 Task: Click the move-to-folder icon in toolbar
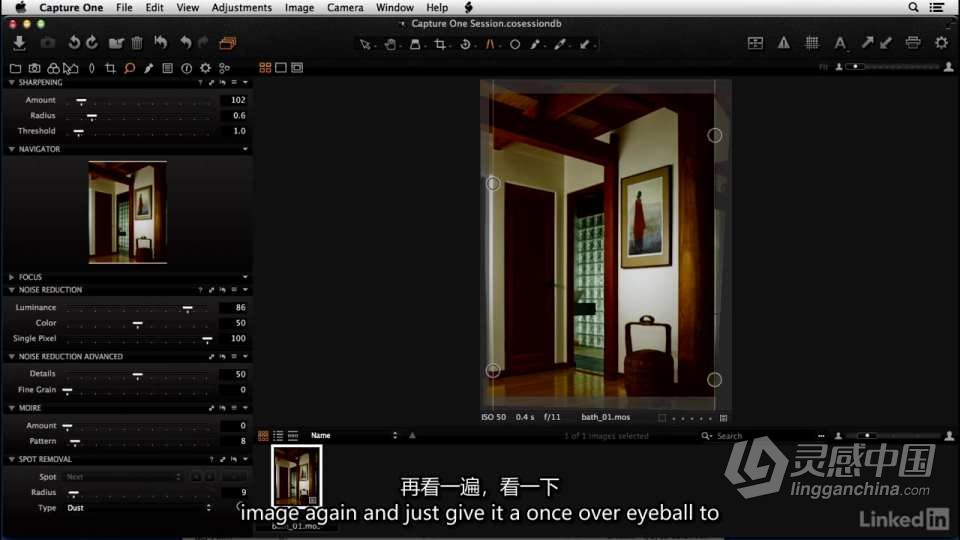pos(116,43)
